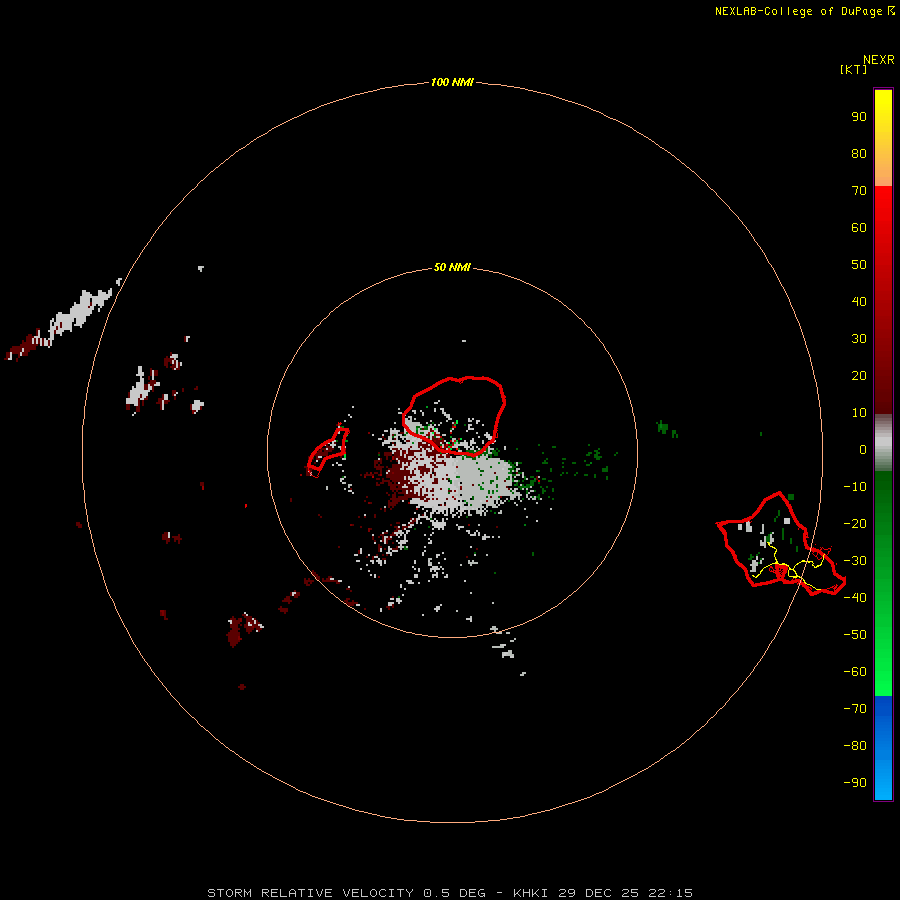Click the red island outline at the eastern edge
Image resolution: width=900 pixels, height=900 pixels.
click(x=781, y=543)
